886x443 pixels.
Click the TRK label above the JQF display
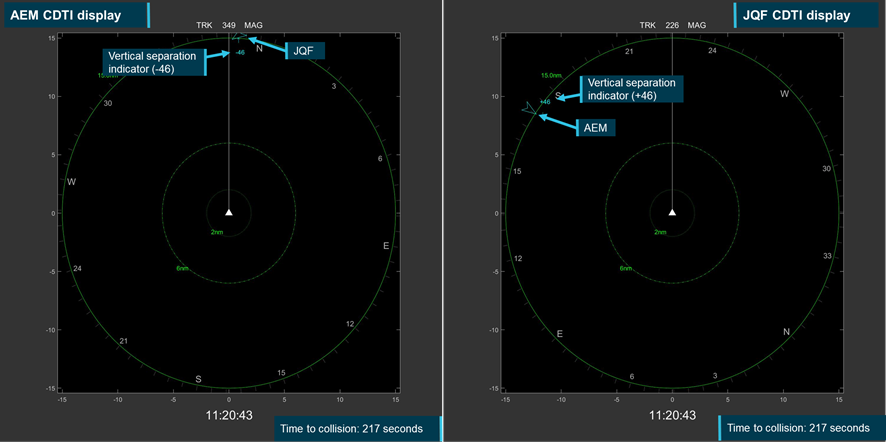pyautogui.click(x=648, y=25)
